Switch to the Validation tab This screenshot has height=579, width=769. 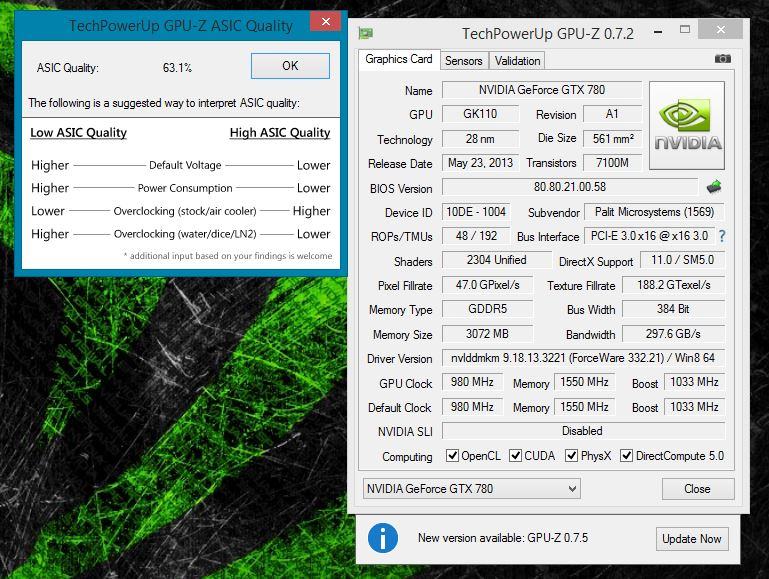coord(517,61)
